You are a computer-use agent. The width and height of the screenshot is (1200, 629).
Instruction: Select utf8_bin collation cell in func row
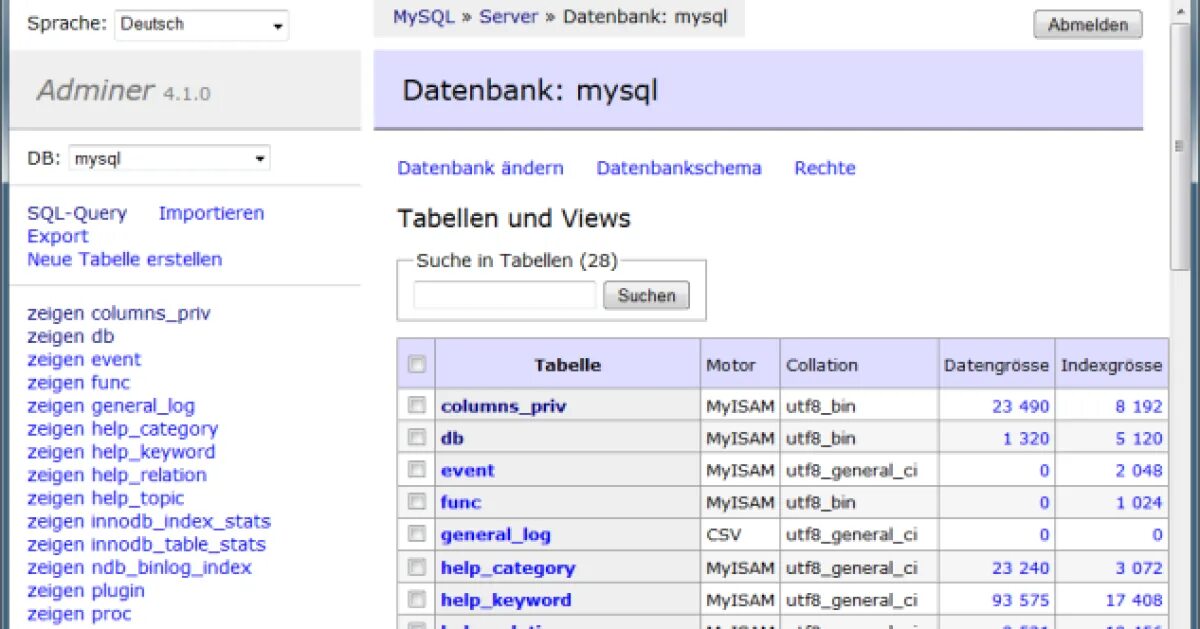click(x=859, y=502)
